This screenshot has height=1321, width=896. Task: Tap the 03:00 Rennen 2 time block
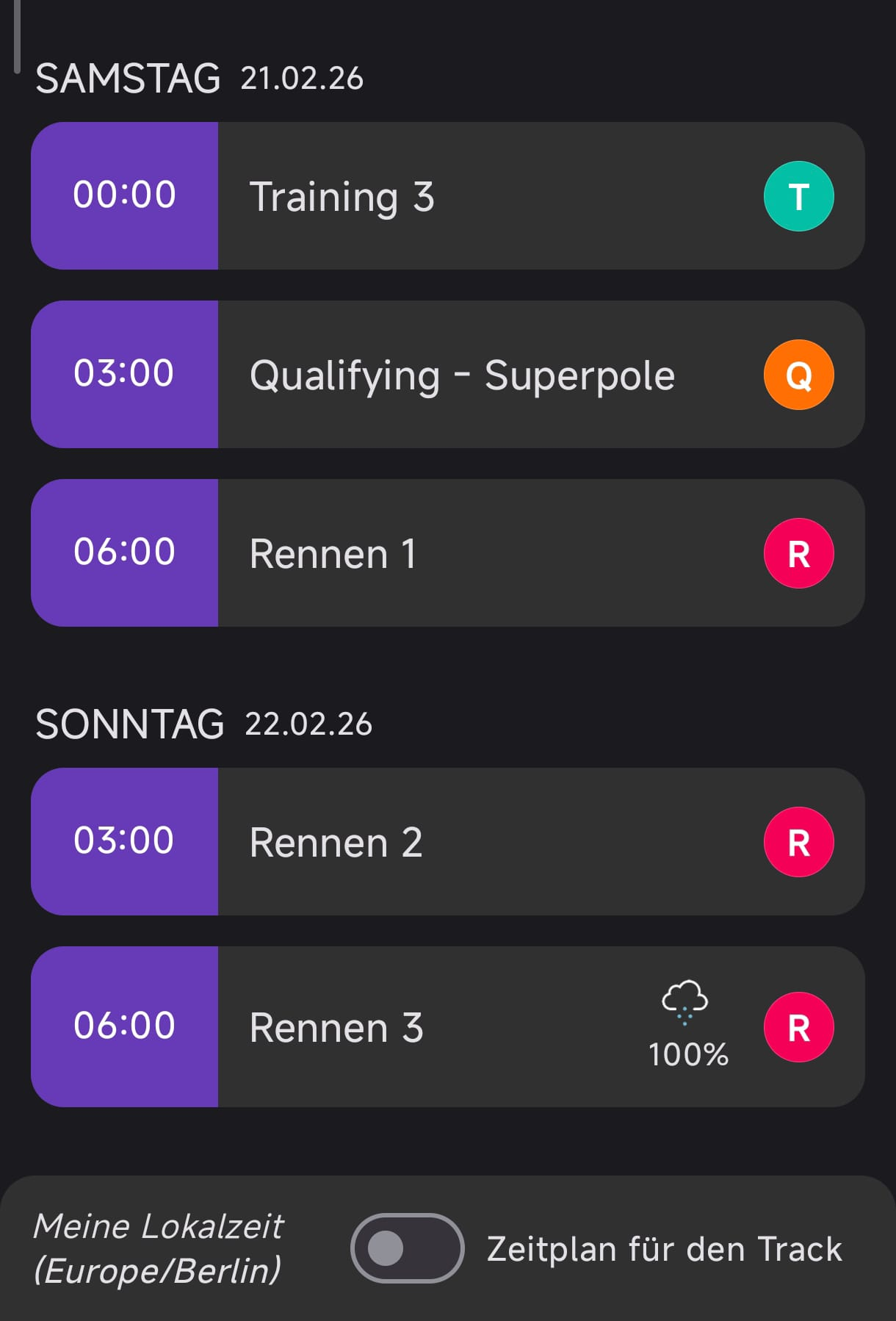pos(124,841)
